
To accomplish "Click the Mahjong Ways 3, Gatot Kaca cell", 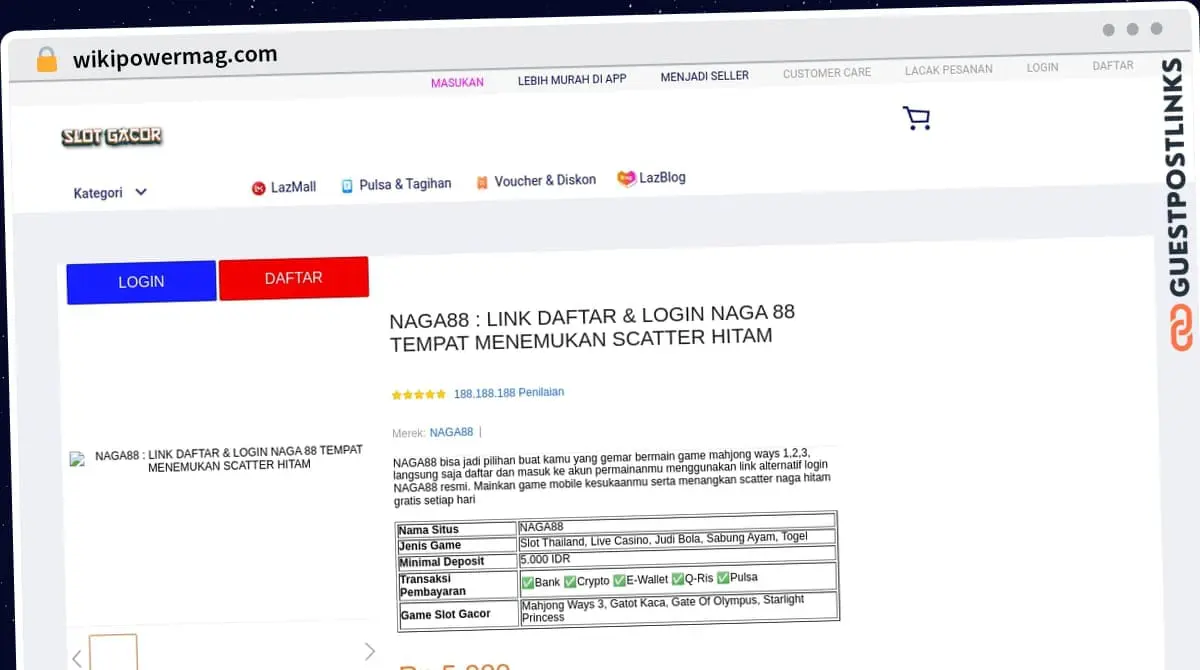I will pos(678,609).
